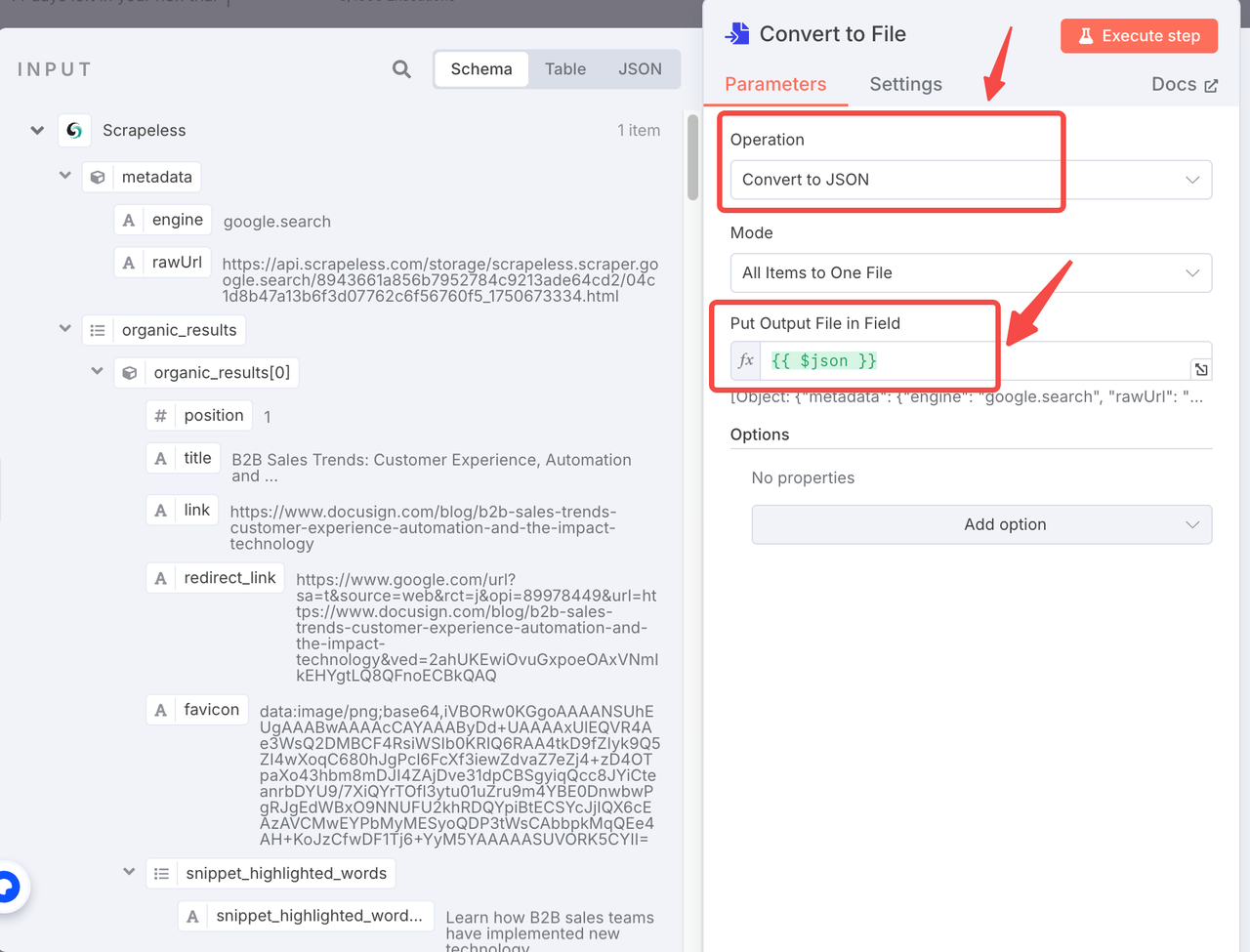Click the Input panel vertical scrollbar
The height and width of the screenshot is (952, 1250).
692,156
